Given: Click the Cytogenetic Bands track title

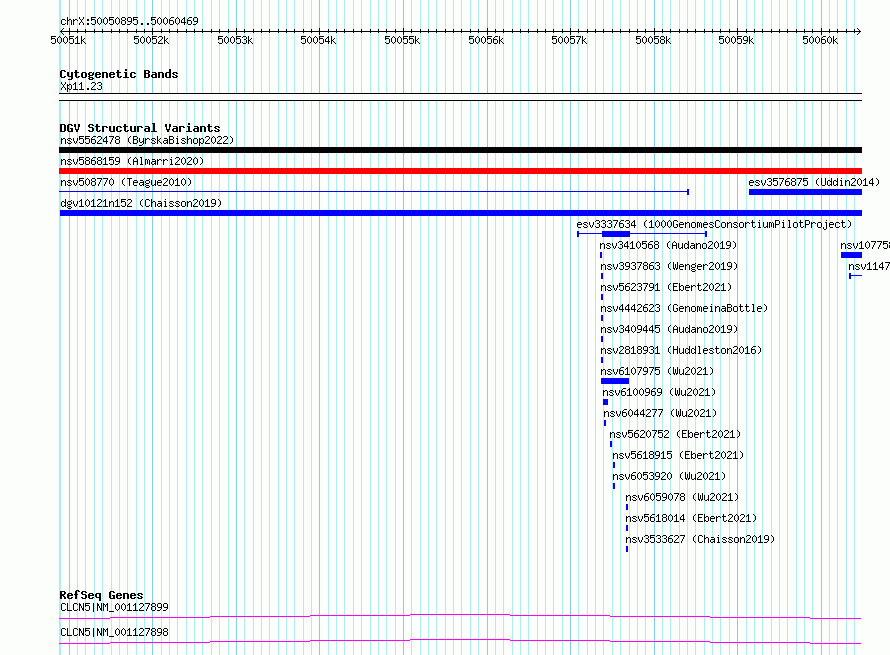Looking at the screenshot, I should click(x=119, y=74).
